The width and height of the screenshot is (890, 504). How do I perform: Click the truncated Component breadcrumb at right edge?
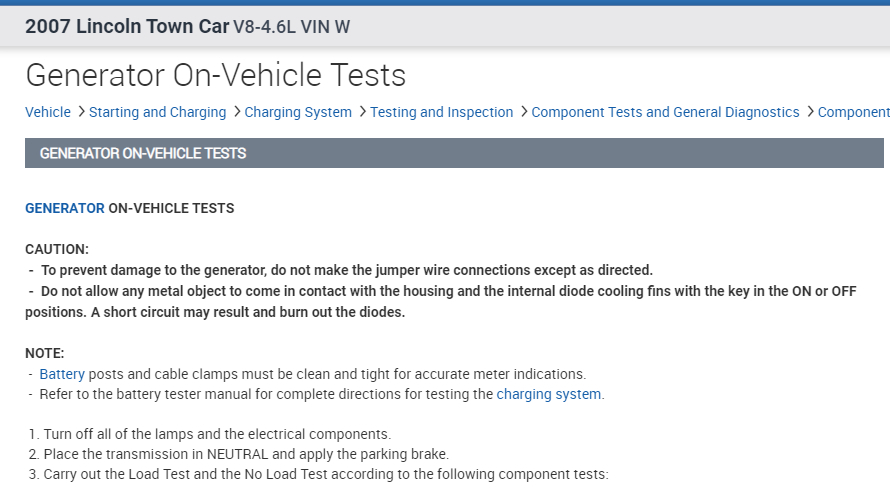(x=853, y=112)
